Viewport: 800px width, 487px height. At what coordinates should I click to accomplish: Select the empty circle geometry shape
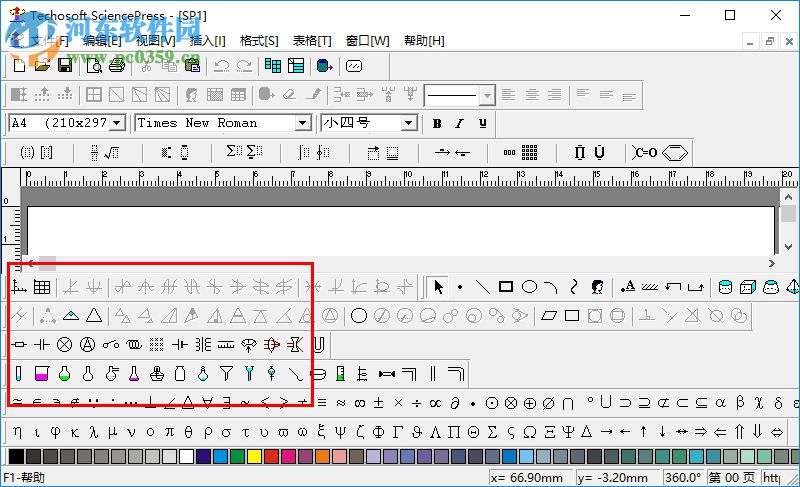(359, 316)
